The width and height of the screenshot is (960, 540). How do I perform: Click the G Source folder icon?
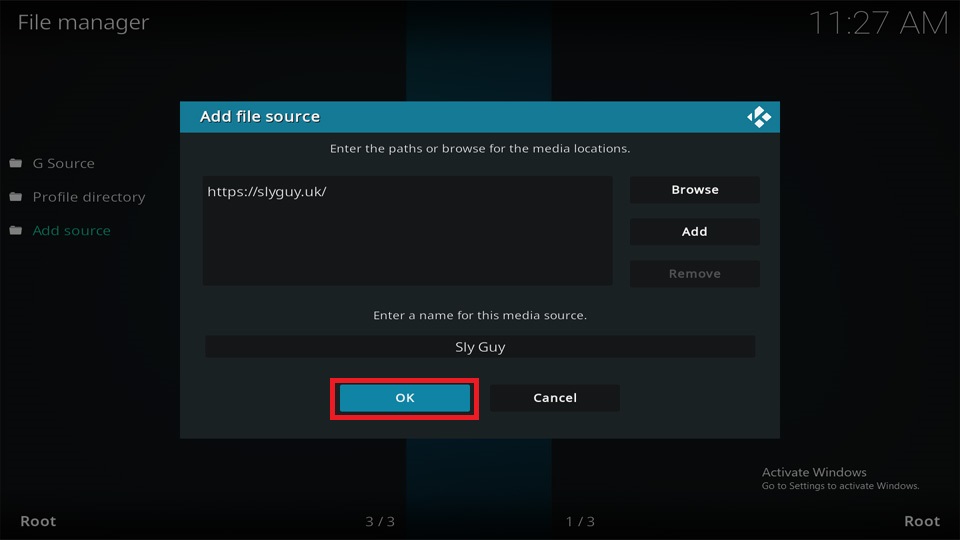click(x=16, y=163)
